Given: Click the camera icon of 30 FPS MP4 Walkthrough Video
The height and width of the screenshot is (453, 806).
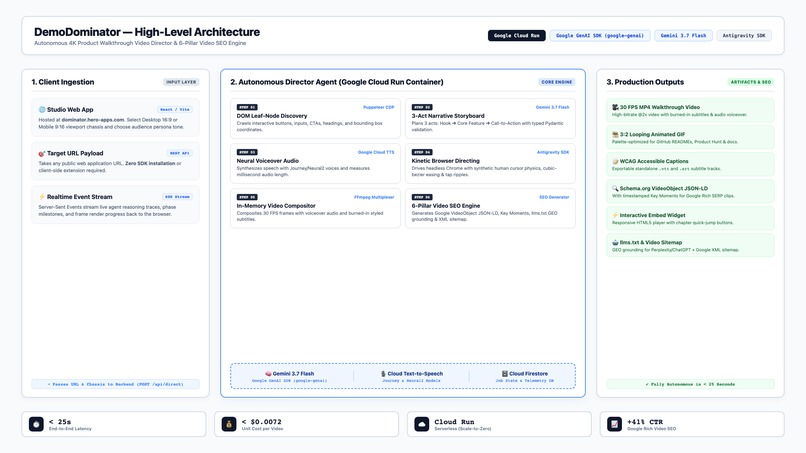Looking at the screenshot, I should (x=615, y=107).
